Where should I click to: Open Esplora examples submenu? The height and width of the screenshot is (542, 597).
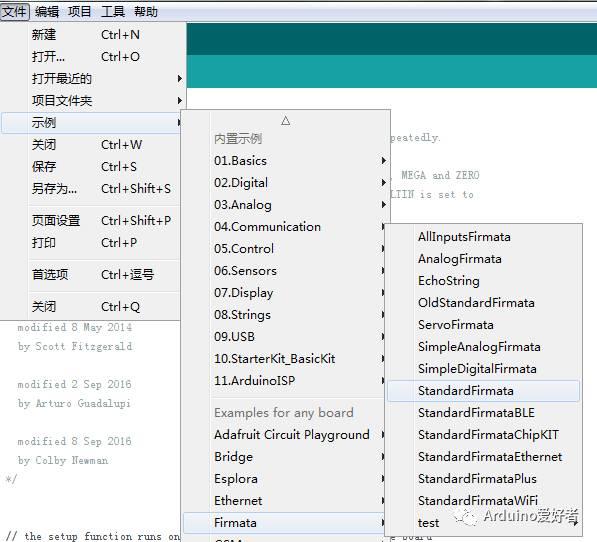pos(284,479)
